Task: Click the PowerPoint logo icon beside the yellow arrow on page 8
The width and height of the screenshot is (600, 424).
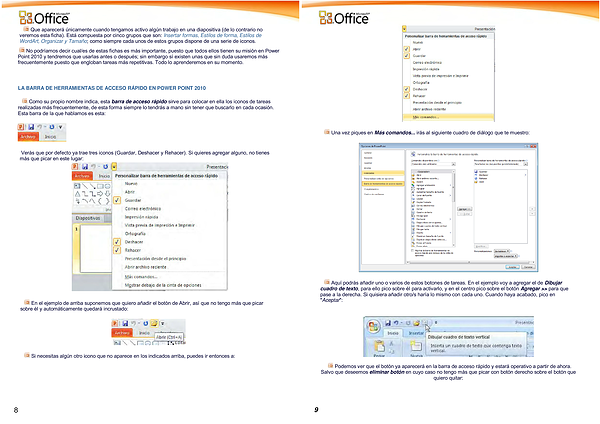Action: 75,166
